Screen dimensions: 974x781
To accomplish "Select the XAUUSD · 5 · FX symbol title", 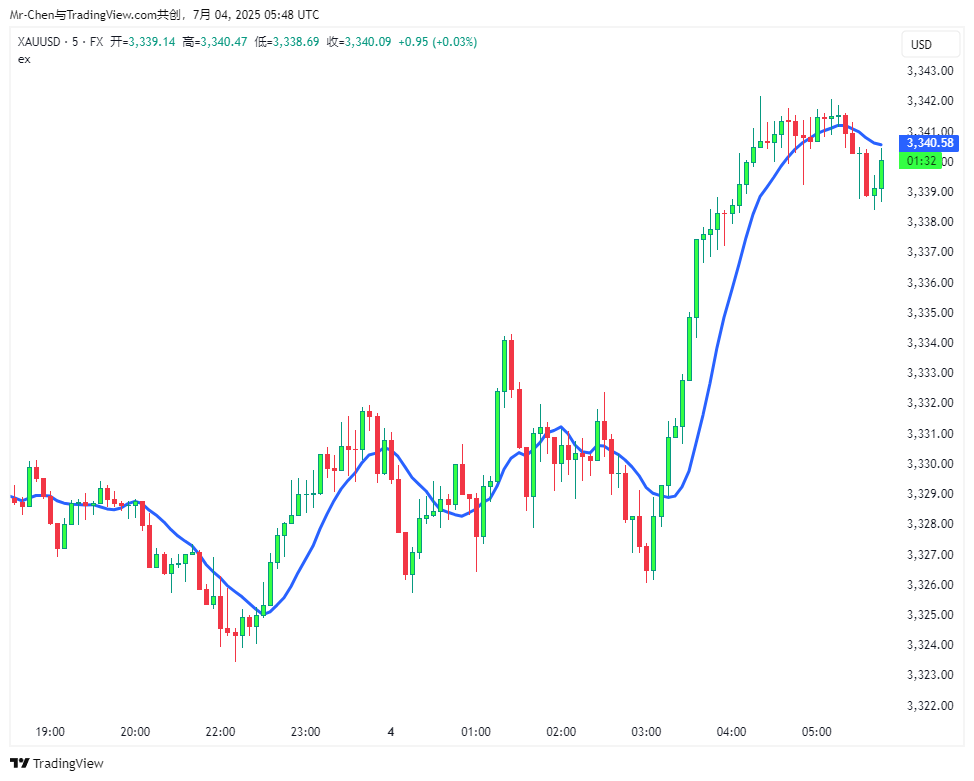I will click(60, 42).
